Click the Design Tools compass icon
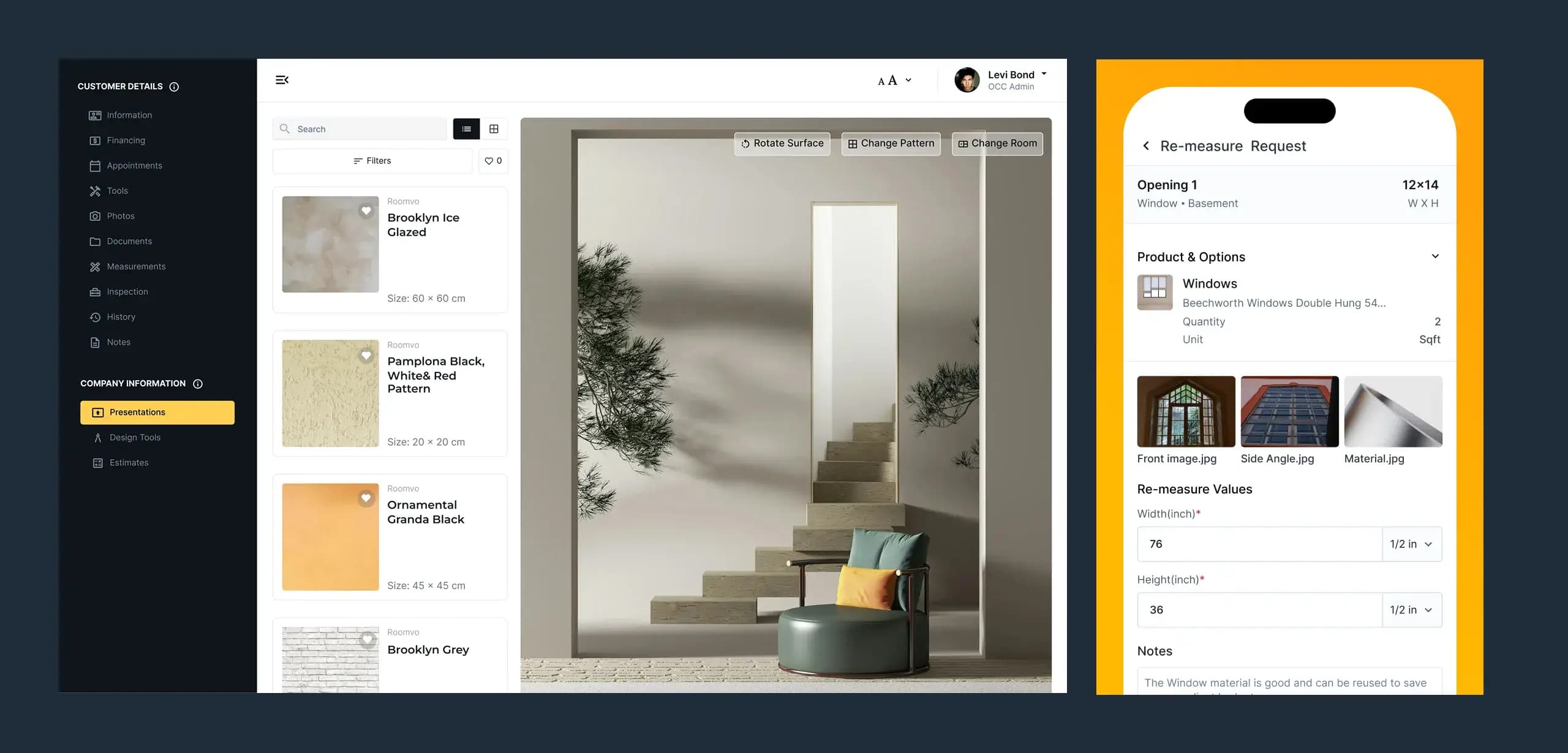This screenshot has width=1568, height=753. 97,438
